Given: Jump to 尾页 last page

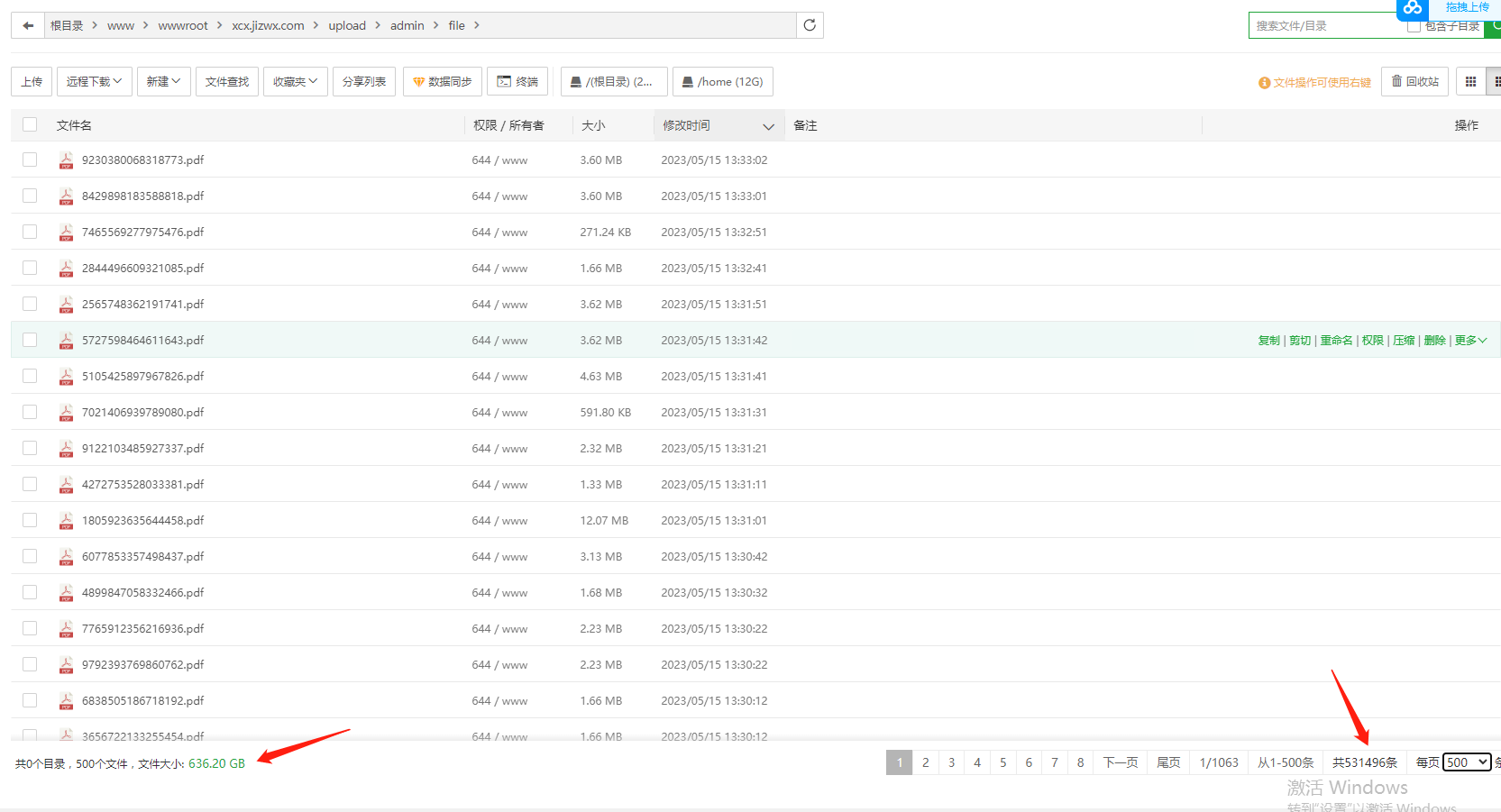Looking at the screenshot, I should pos(1168,762).
